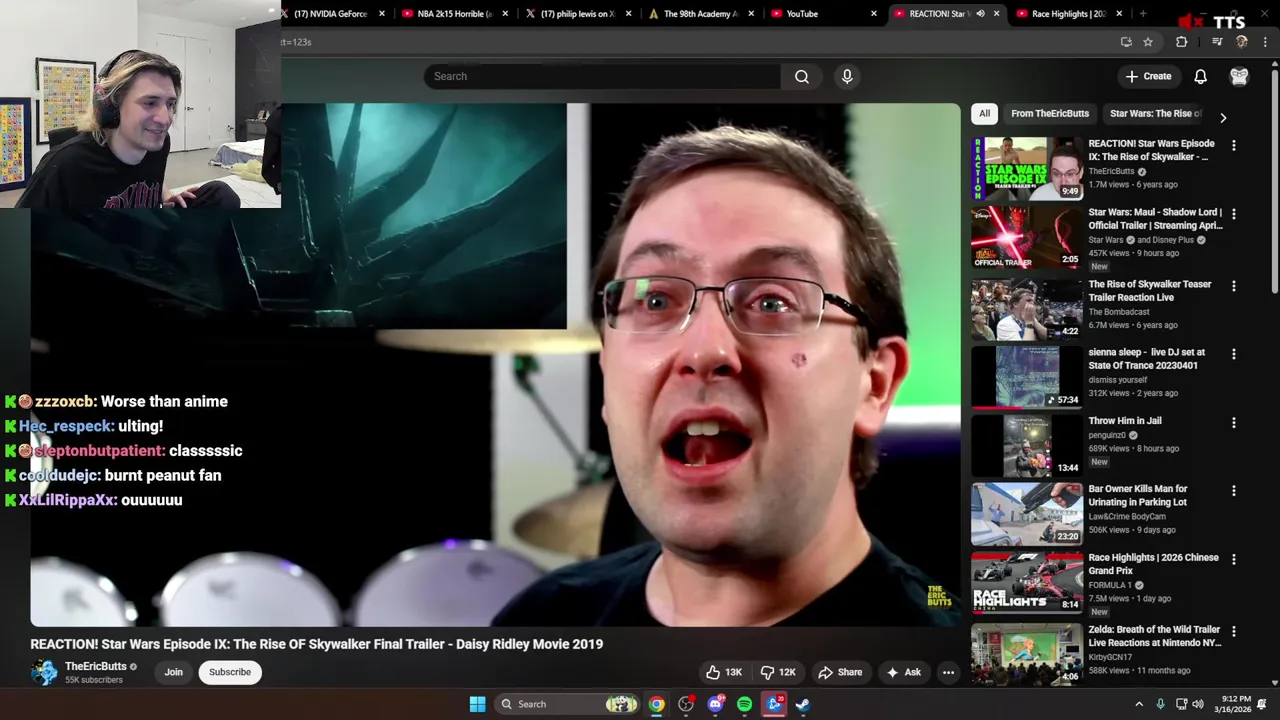
Task: Open options menu for sienna sleep DJ set
Action: (x=1233, y=354)
